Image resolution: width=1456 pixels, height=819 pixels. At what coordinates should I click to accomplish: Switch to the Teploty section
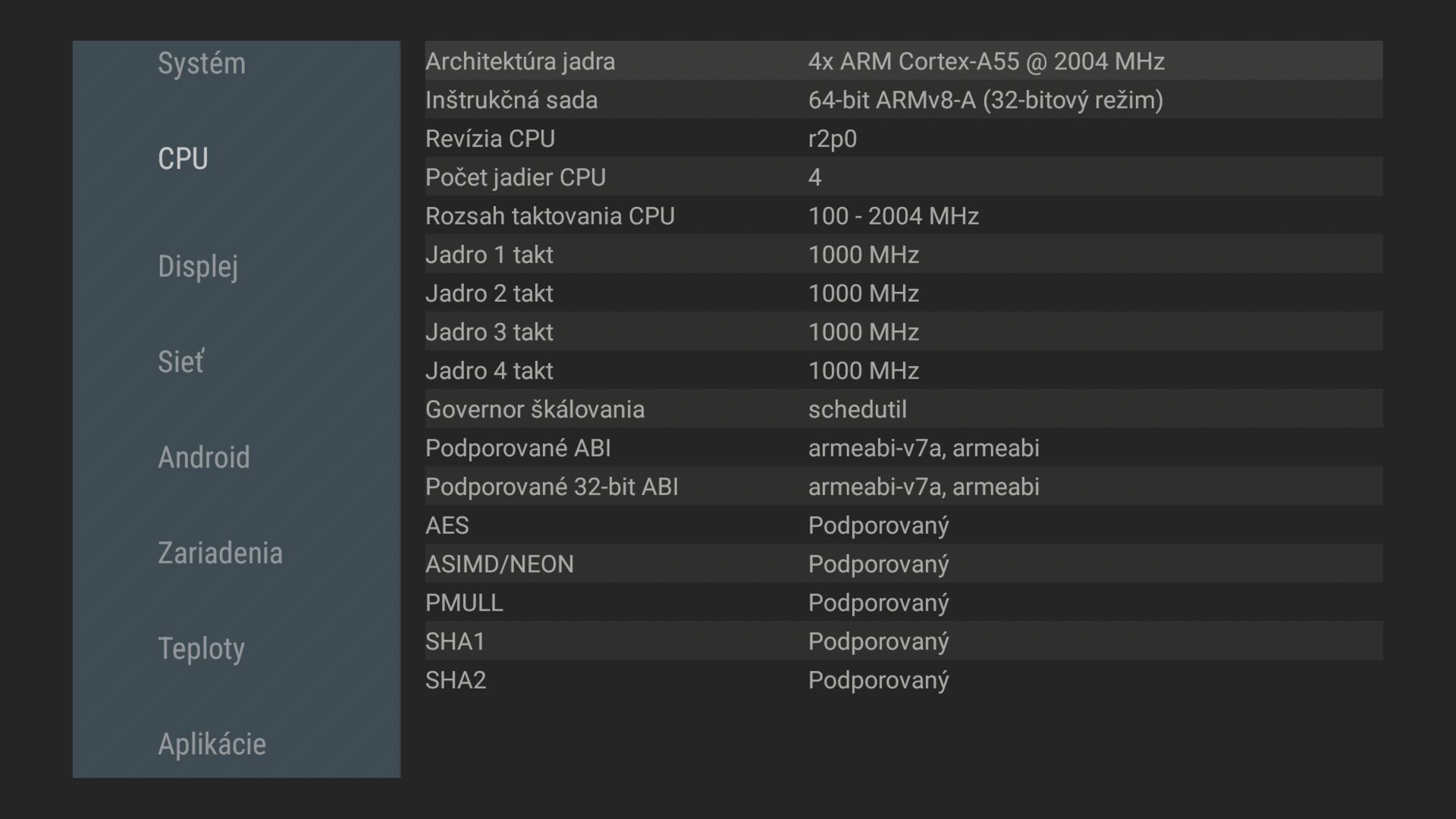(x=202, y=649)
